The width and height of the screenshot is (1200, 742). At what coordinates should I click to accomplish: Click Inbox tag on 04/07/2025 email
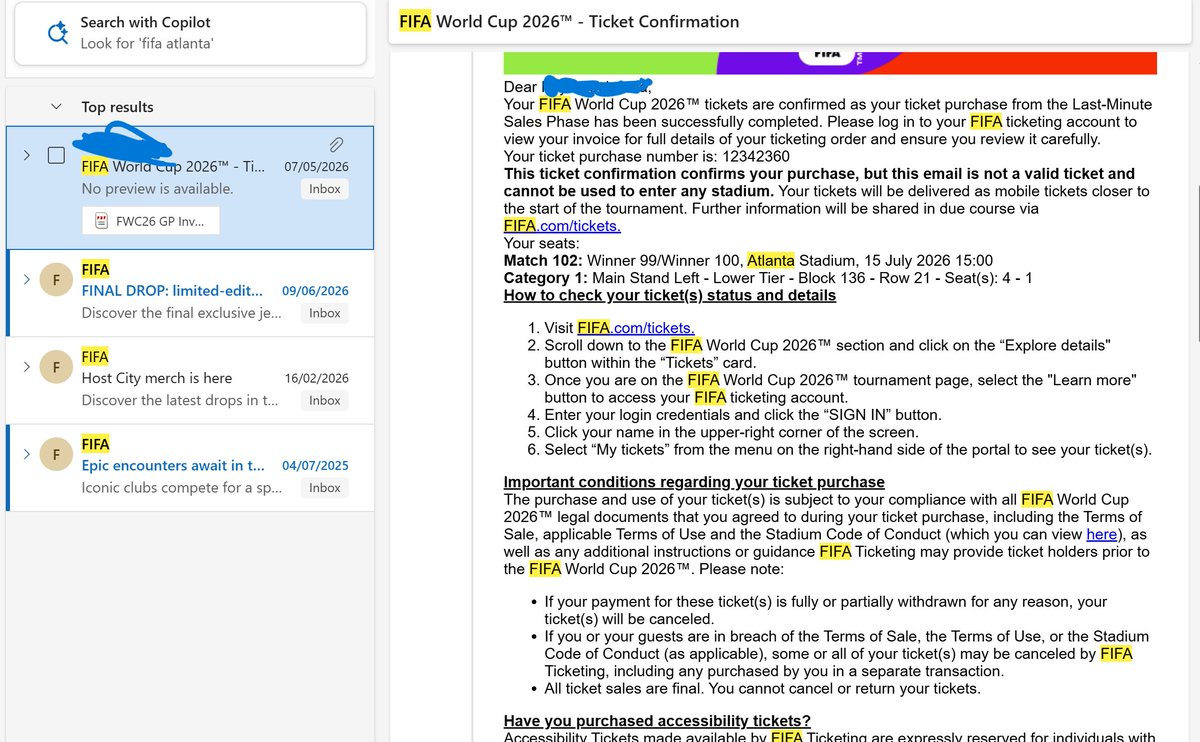tap(325, 488)
